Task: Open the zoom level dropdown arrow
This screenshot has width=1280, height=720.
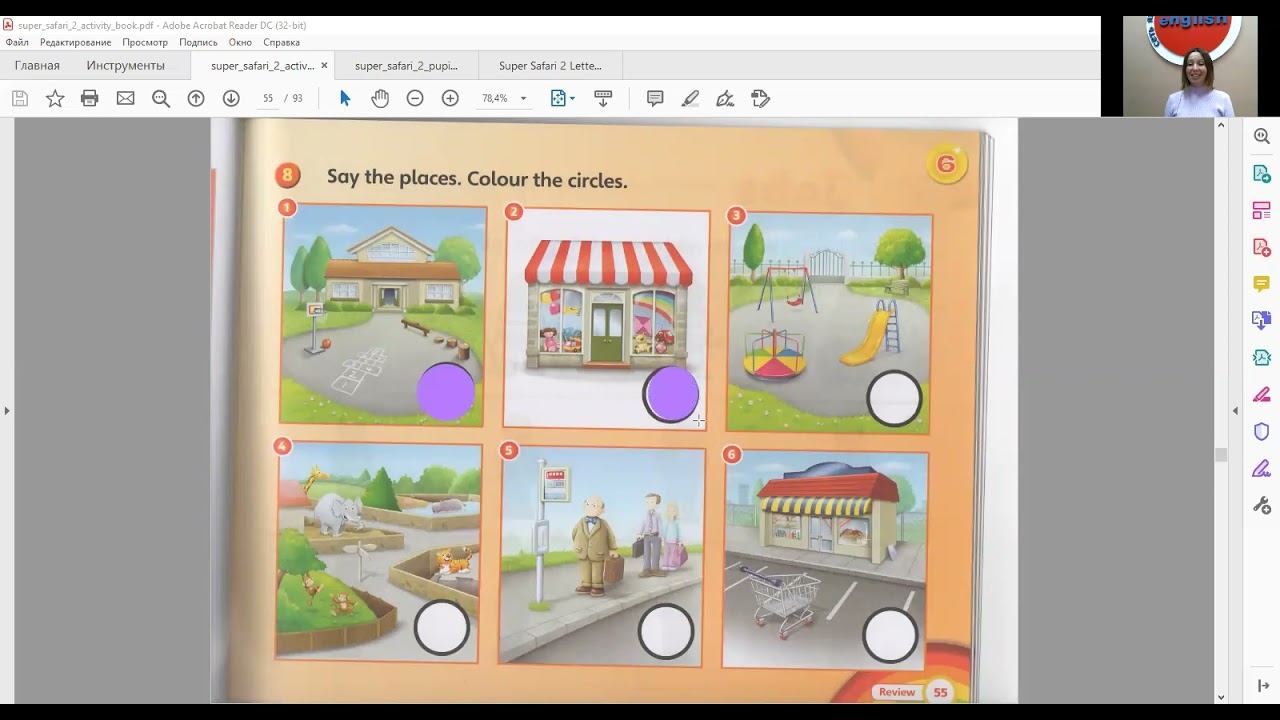Action: tap(523, 98)
